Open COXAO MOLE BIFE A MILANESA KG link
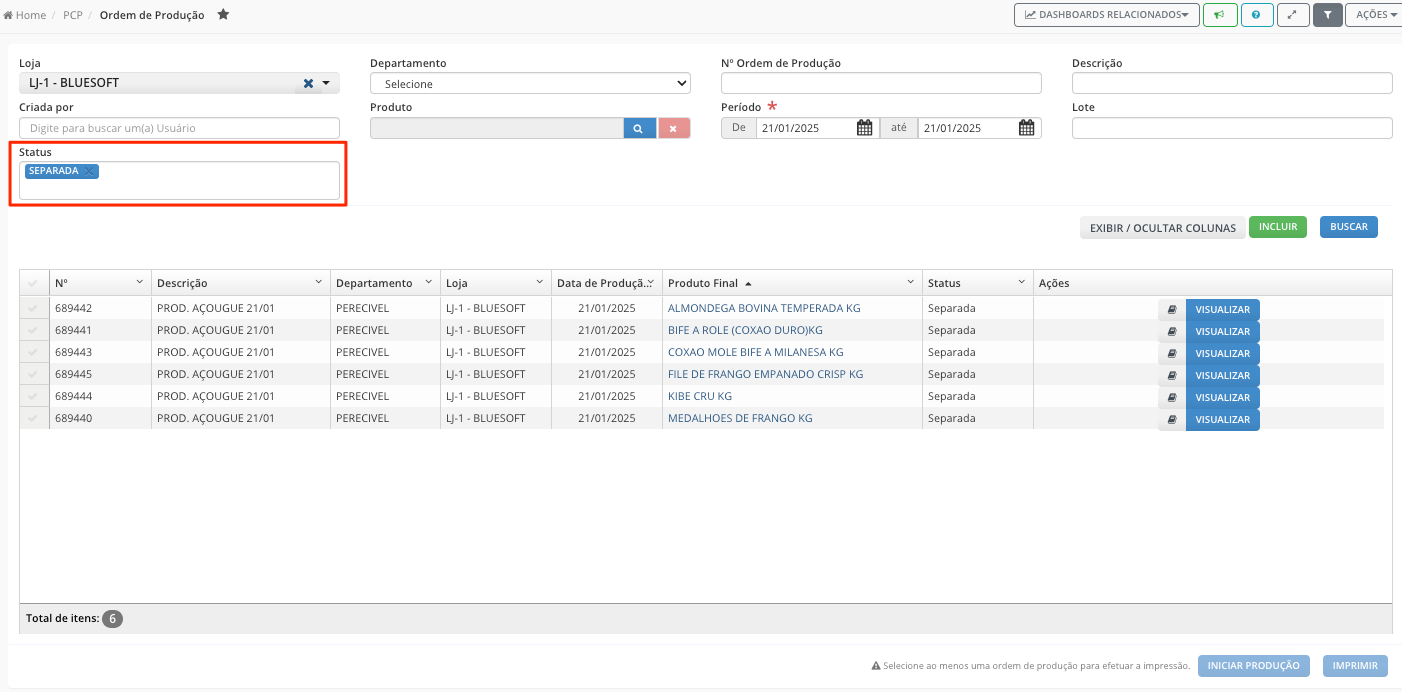Viewport: 1402px width, 692px height. [756, 352]
